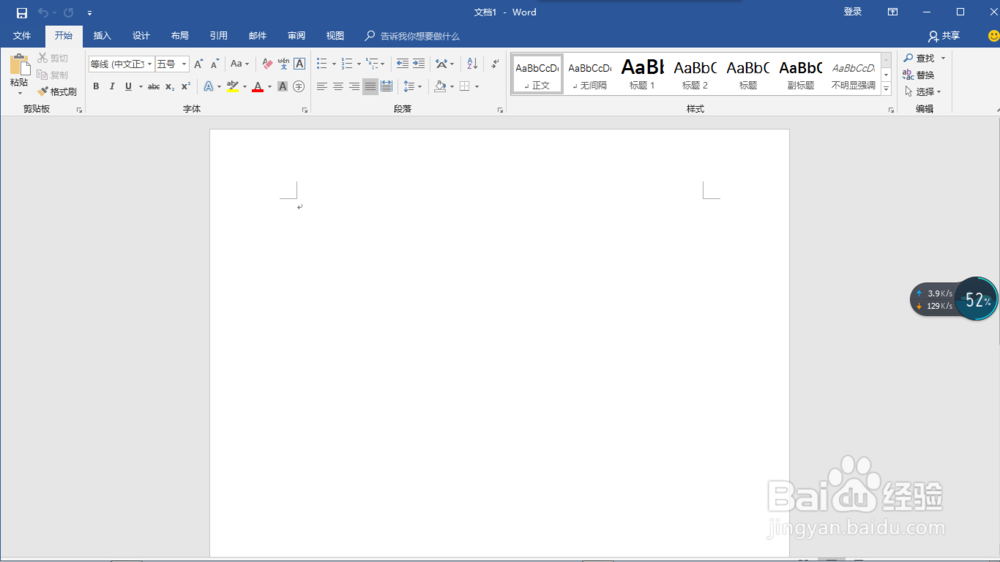Click the Share (共享) button
The image size is (1000, 562).
pyautogui.click(x=945, y=36)
